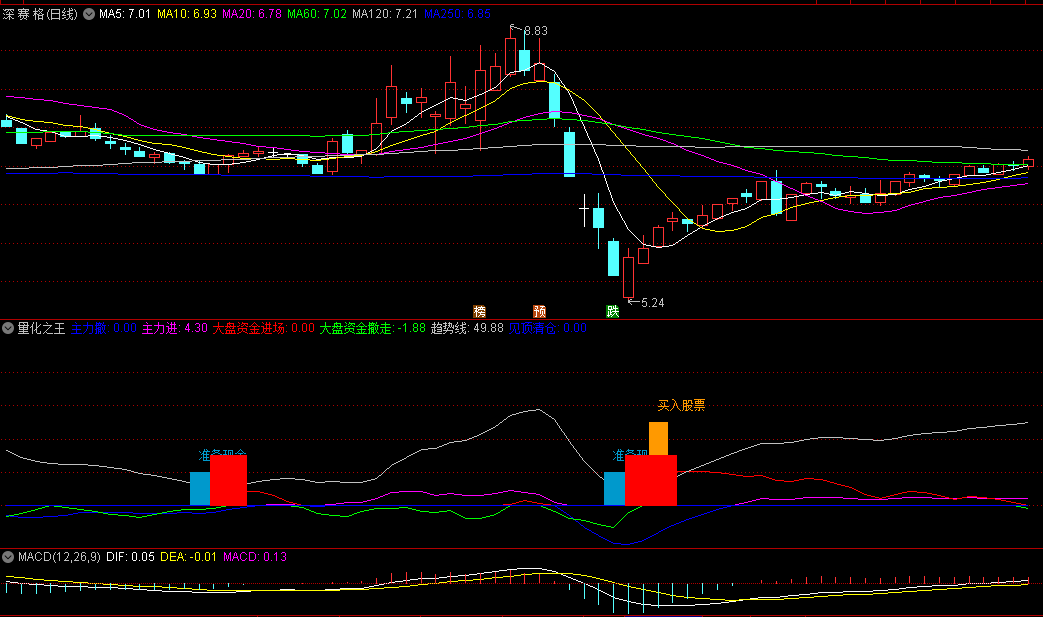This screenshot has width=1043, height=617.
Task: Click the yellow MA10: 6.93 label
Action: point(187,13)
